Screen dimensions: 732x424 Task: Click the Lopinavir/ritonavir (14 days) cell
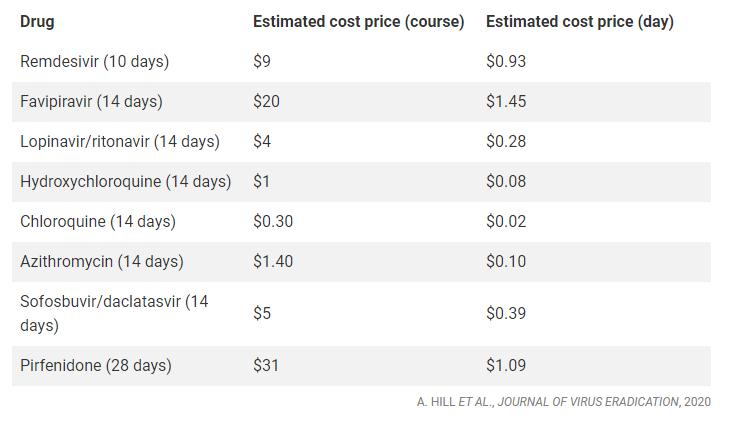120,141
